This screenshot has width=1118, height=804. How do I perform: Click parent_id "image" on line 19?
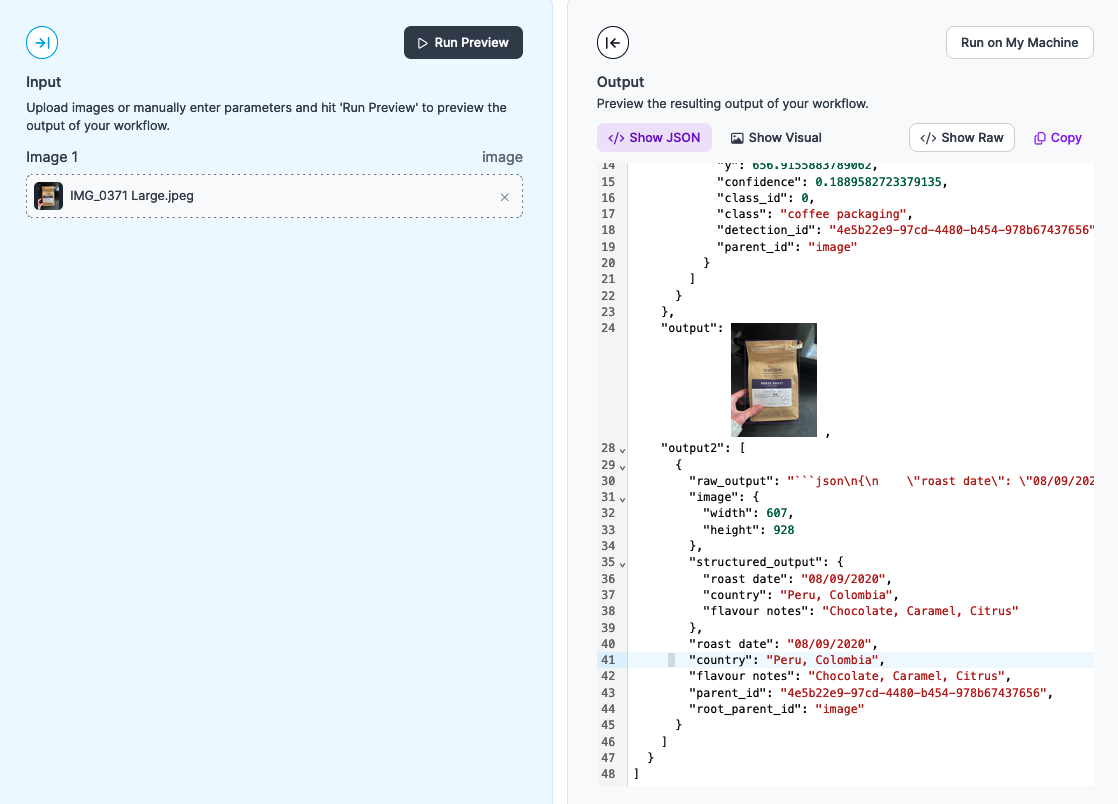pyautogui.click(x=832, y=247)
